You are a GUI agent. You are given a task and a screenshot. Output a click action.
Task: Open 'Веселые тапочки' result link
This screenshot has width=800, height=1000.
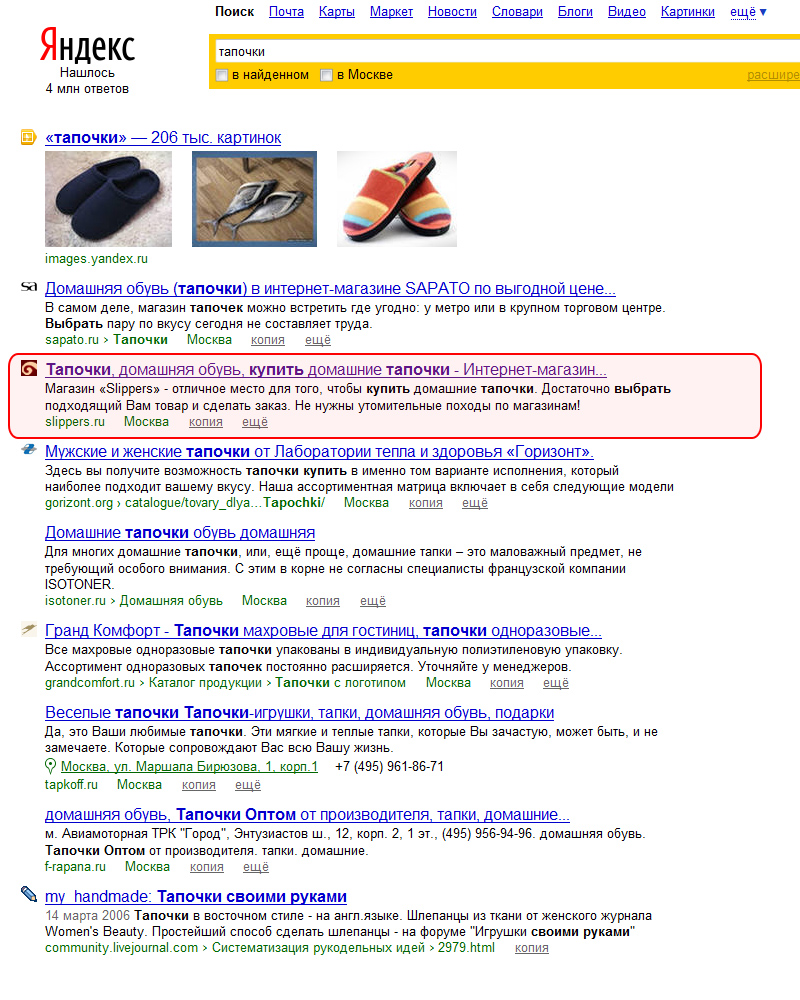299,712
